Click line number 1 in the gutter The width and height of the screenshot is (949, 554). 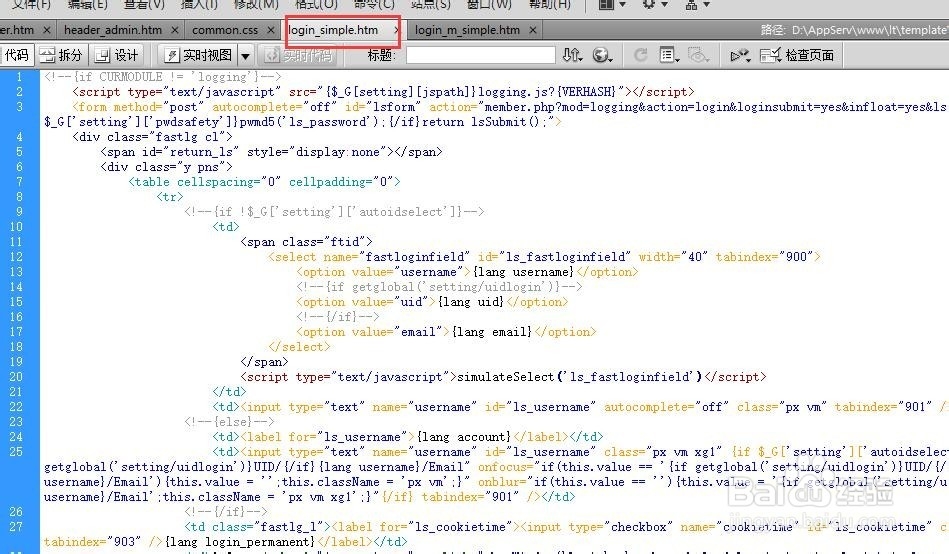point(19,77)
